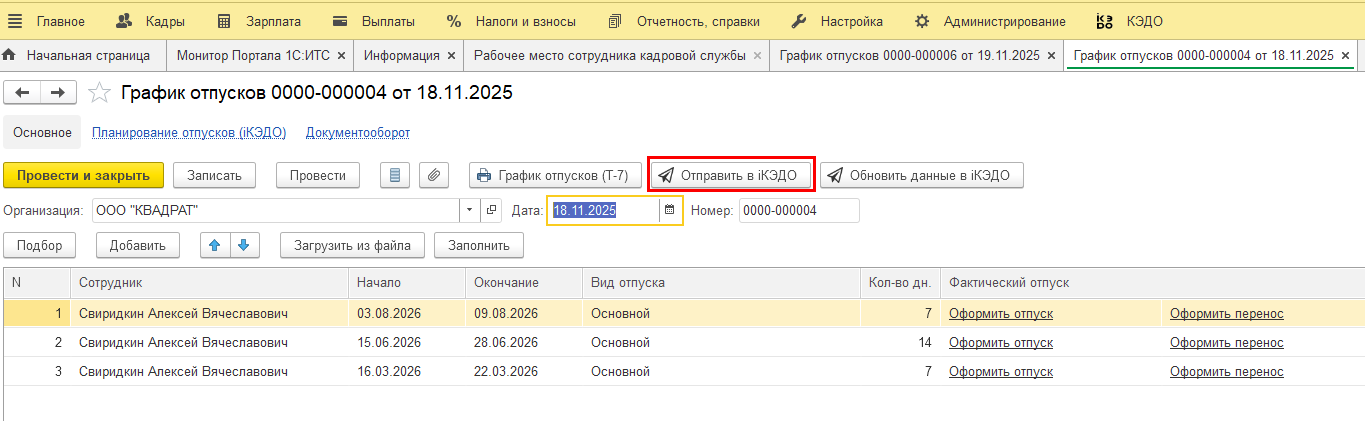Switch to Монитор Портала 1С:ИТС tab
The width and height of the screenshot is (1365, 421).
(x=253, y=55)
